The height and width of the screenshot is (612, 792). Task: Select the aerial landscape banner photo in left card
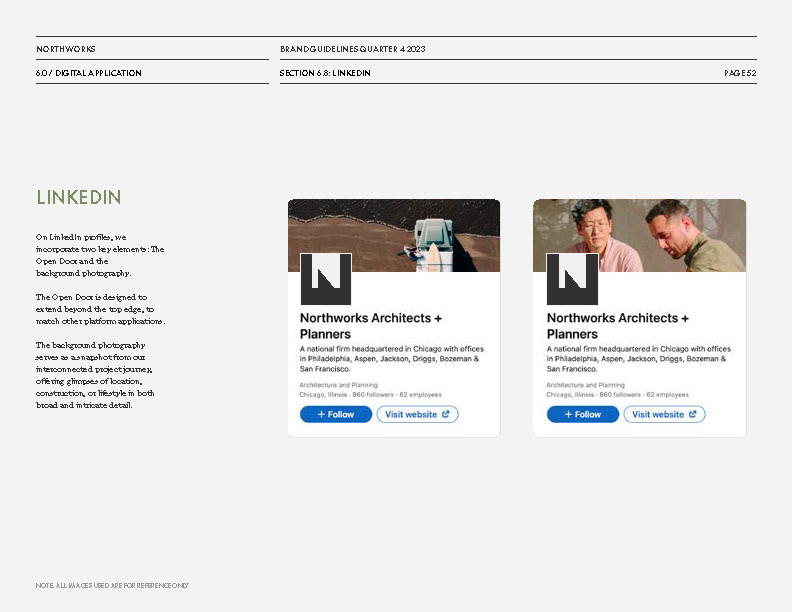coord(394,235)
